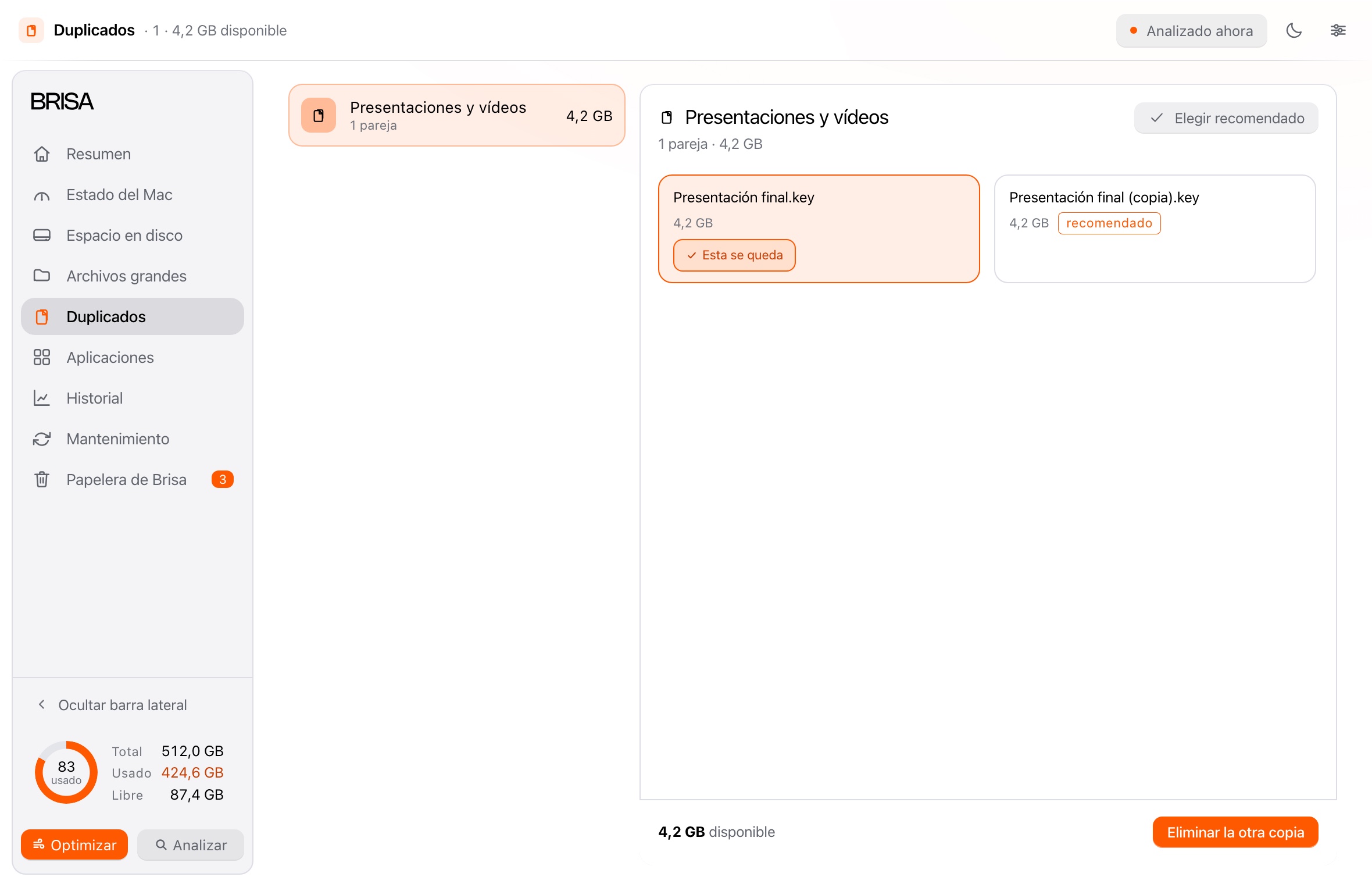Screen dimensions: 1372x884
Task: Open Espacio en disco
Action: pyautogui.click(x=133, y=236)
